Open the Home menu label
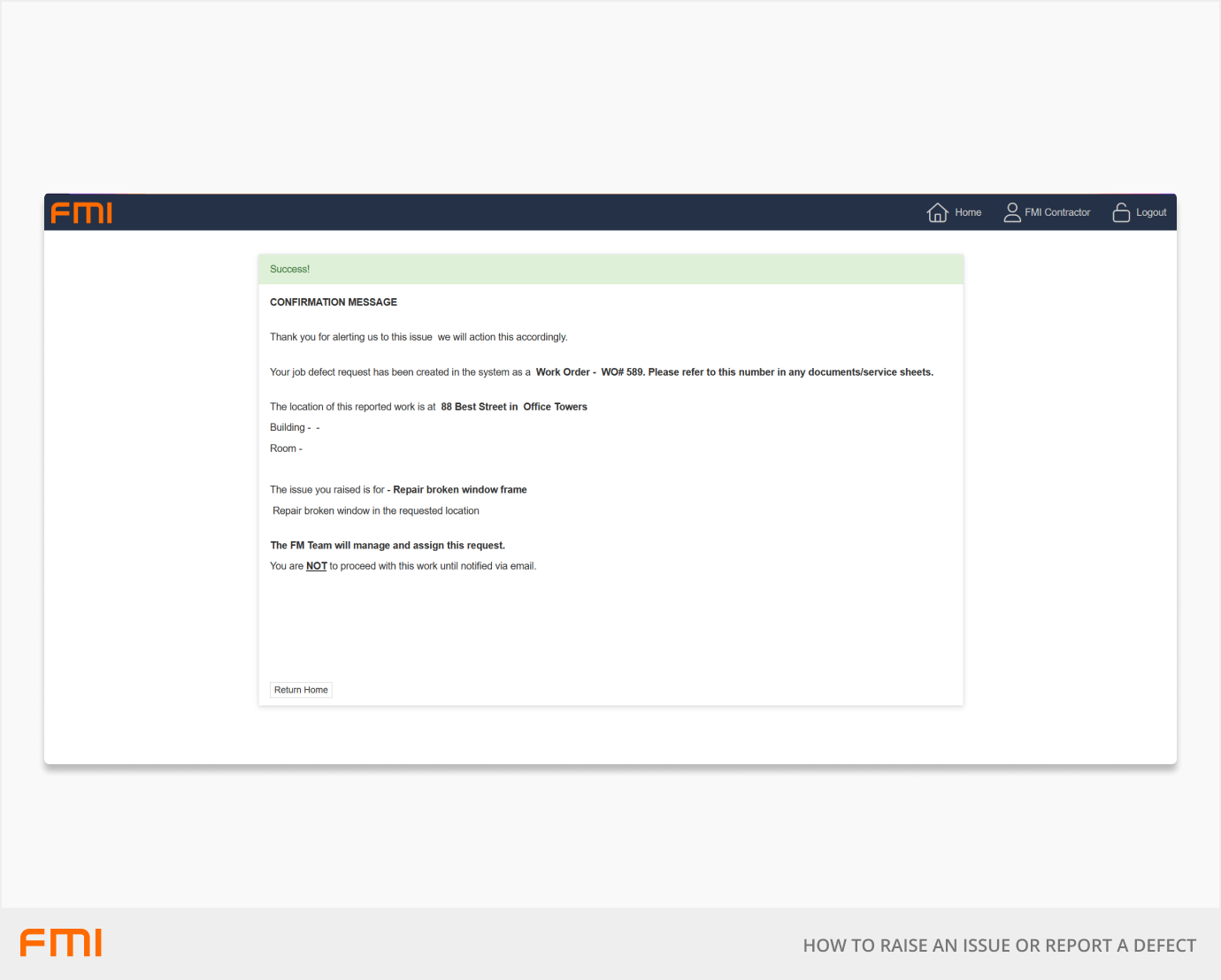 tap(968, 213)
